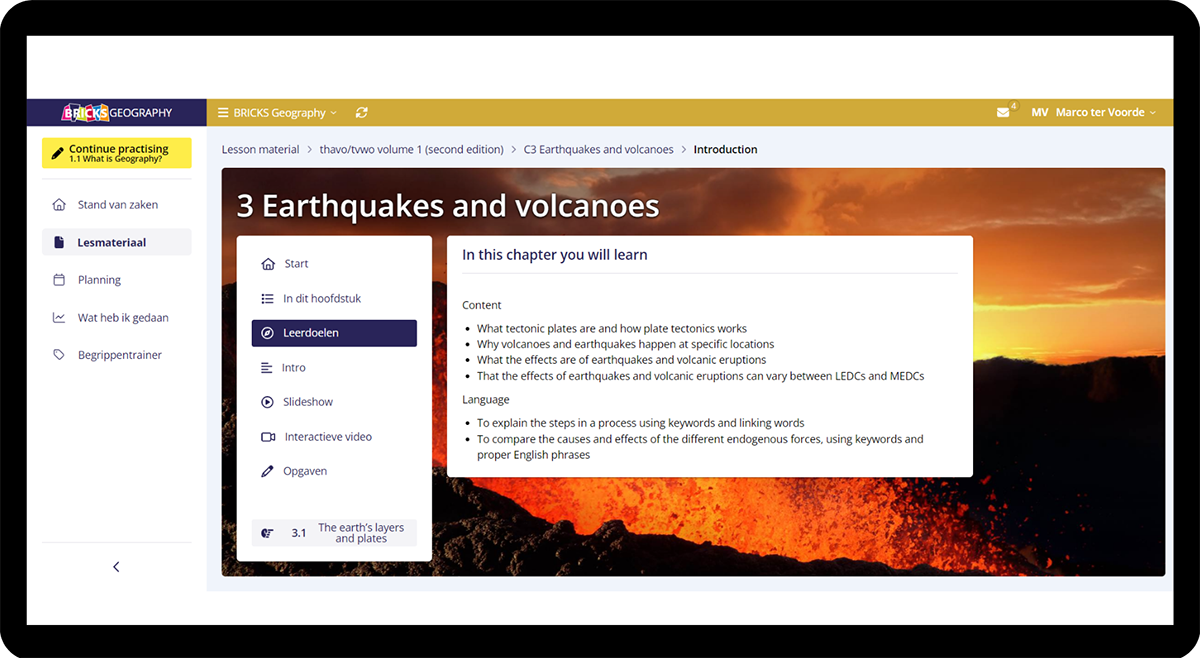This screenshot has width=1200, height=658.
Task: Click the chart icon for Wat heb ik gedaan
Action: click(x=59, y=318)
